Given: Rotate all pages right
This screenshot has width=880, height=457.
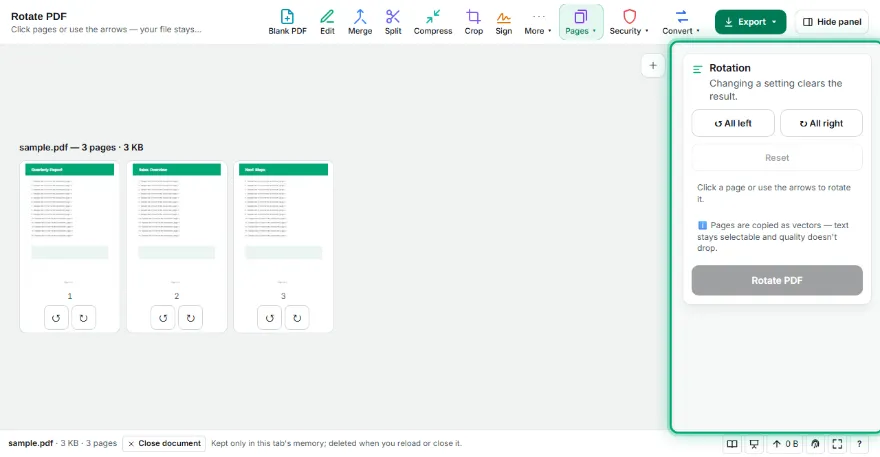Looking at the screenshot, I should point(821,123).
